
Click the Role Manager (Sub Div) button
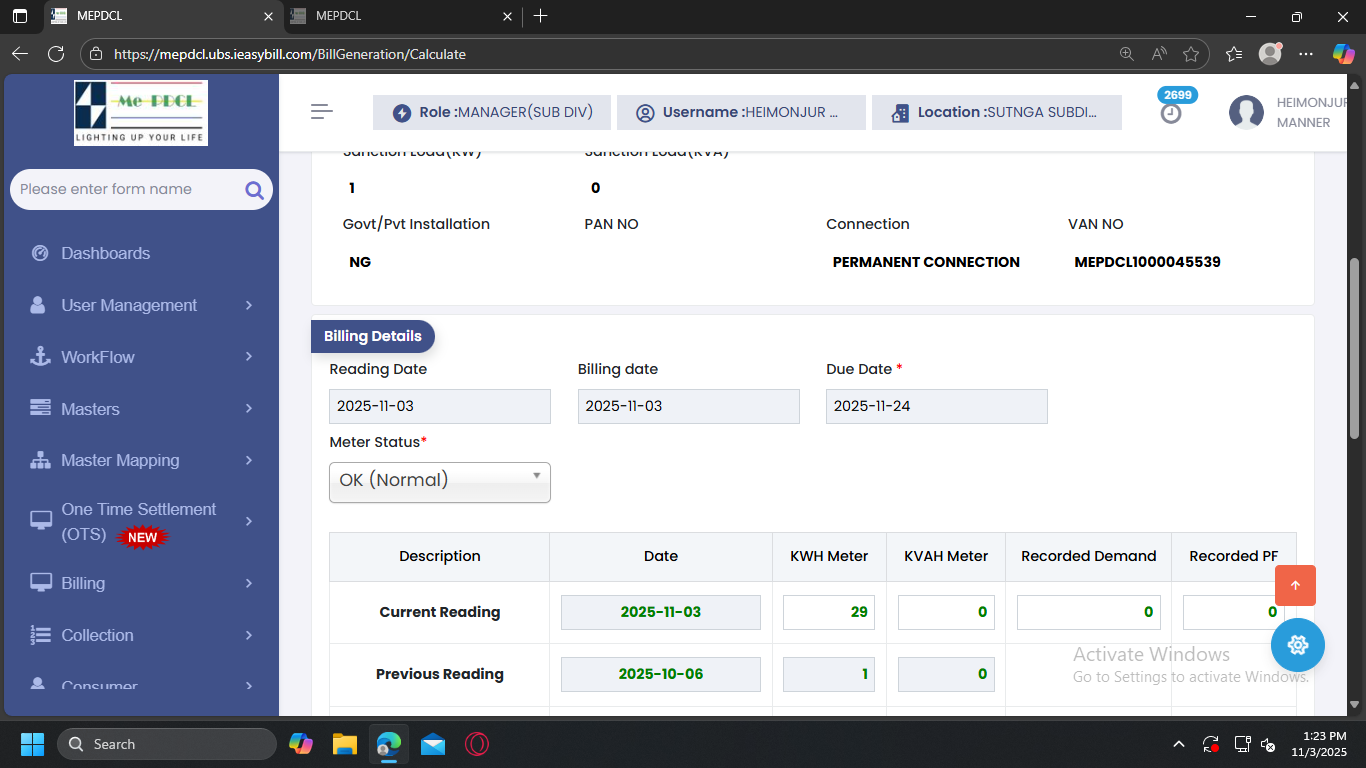coord(492,112)
